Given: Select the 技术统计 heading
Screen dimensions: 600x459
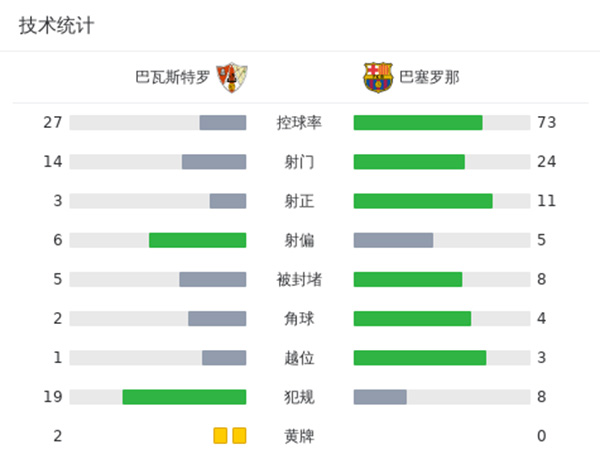Looking at the screenshot, I should click(57, 26).
